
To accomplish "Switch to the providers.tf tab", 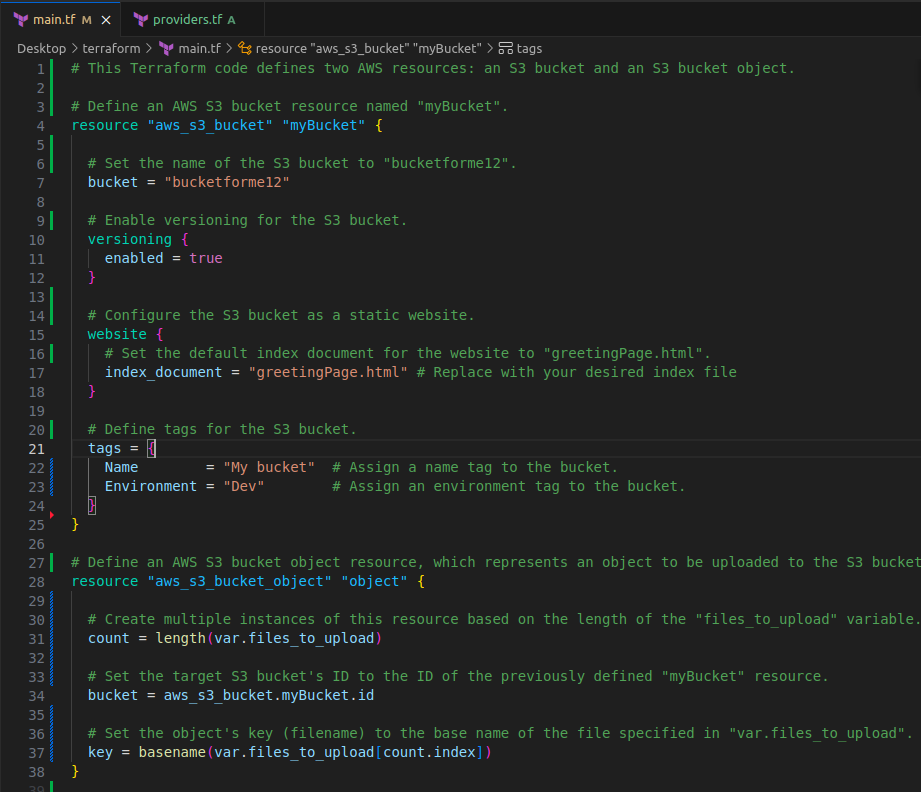I will click(x=186, y=20).
